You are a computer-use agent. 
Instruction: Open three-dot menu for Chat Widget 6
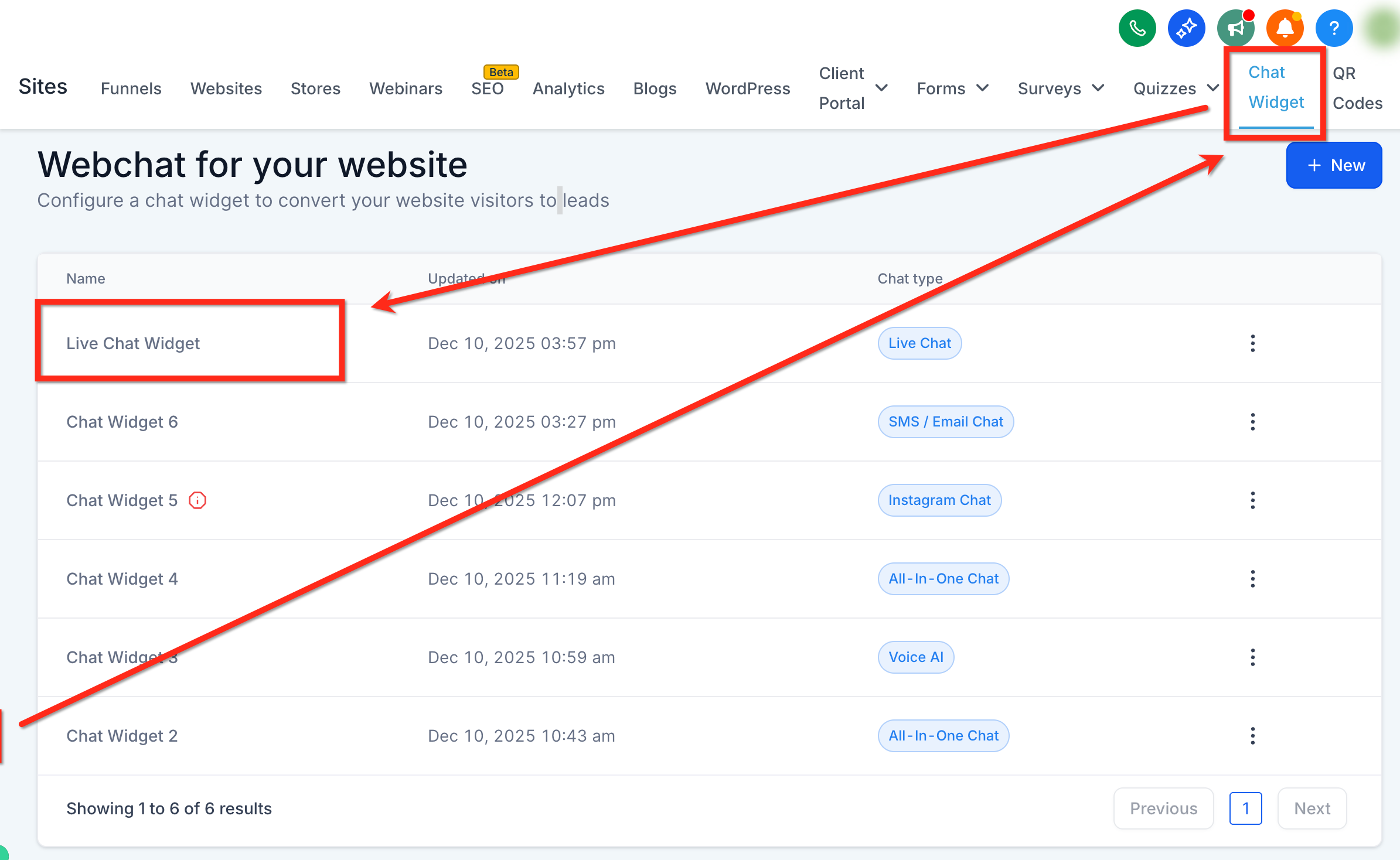click(x=1252, y=422)
